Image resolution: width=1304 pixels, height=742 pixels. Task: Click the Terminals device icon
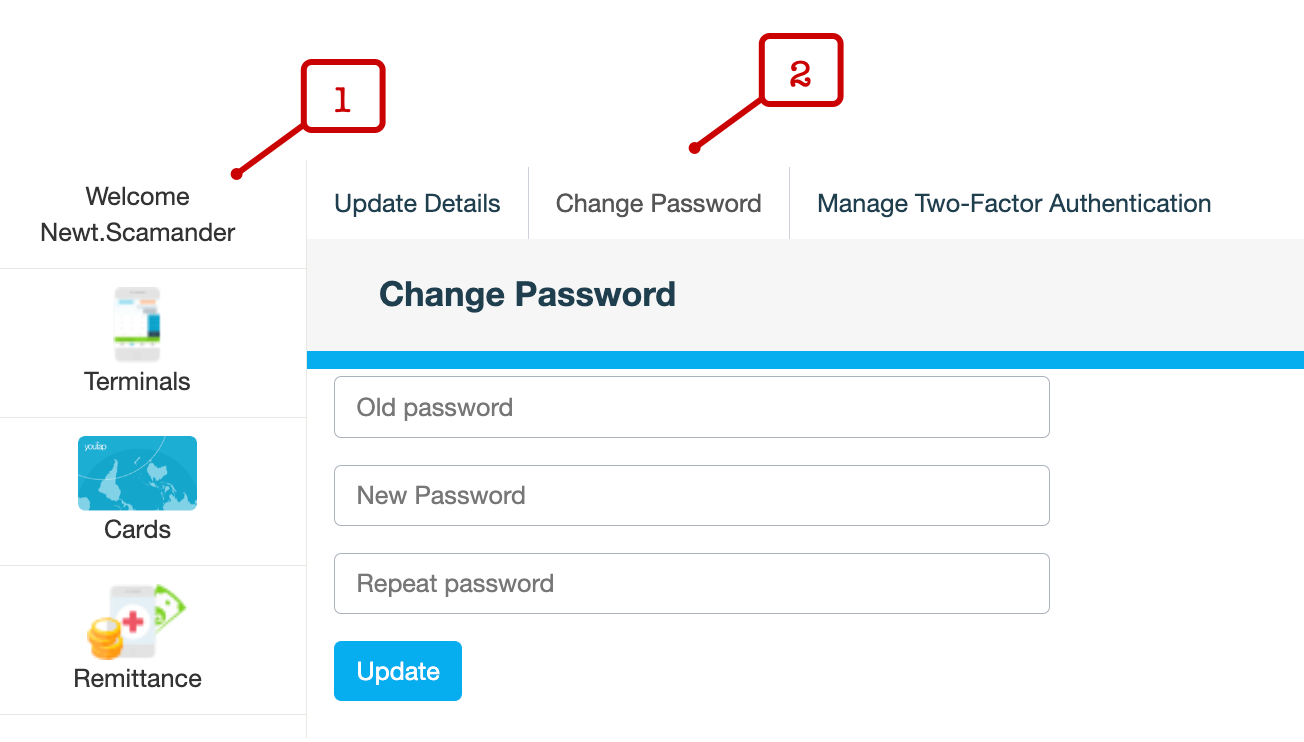pyautogui.click(x=137, y=324)
